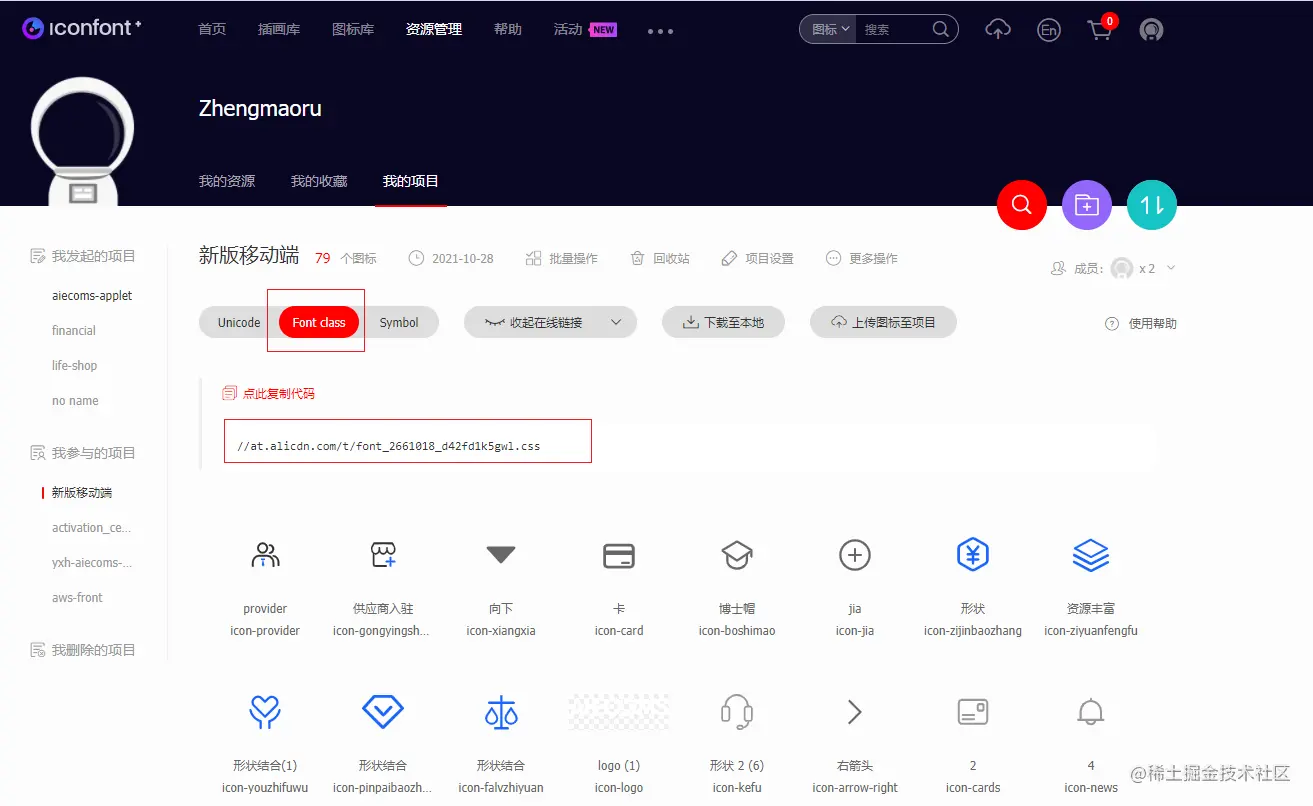Select the icon-youzhifuwu heart hands icon

265,712
